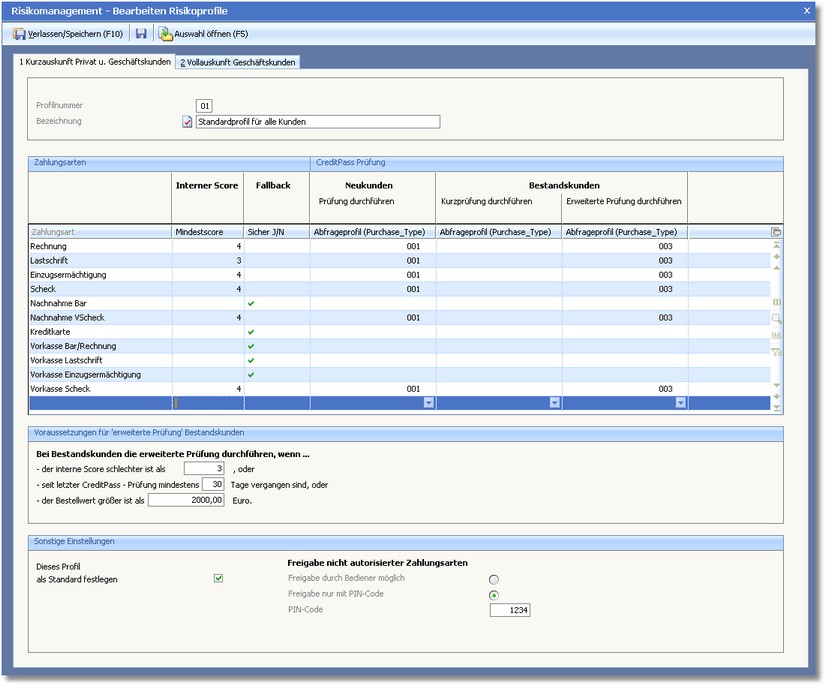Click 'Auswahl öffnen (F5)' button

(203, 34)
